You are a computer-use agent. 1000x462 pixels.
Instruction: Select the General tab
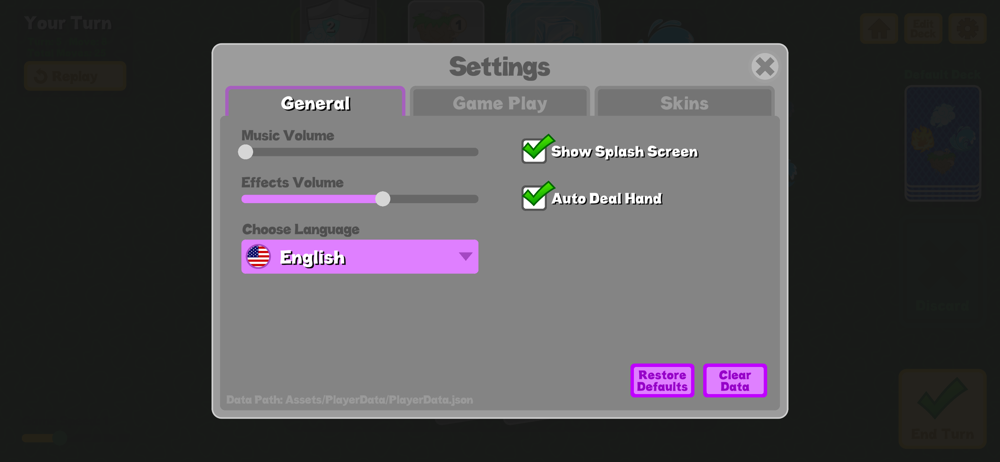click(315, 103)
